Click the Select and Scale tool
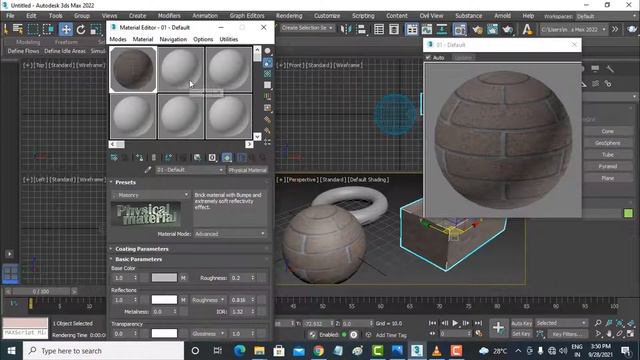The height and width of the screenshot is (360, 640). pos(96,29)
